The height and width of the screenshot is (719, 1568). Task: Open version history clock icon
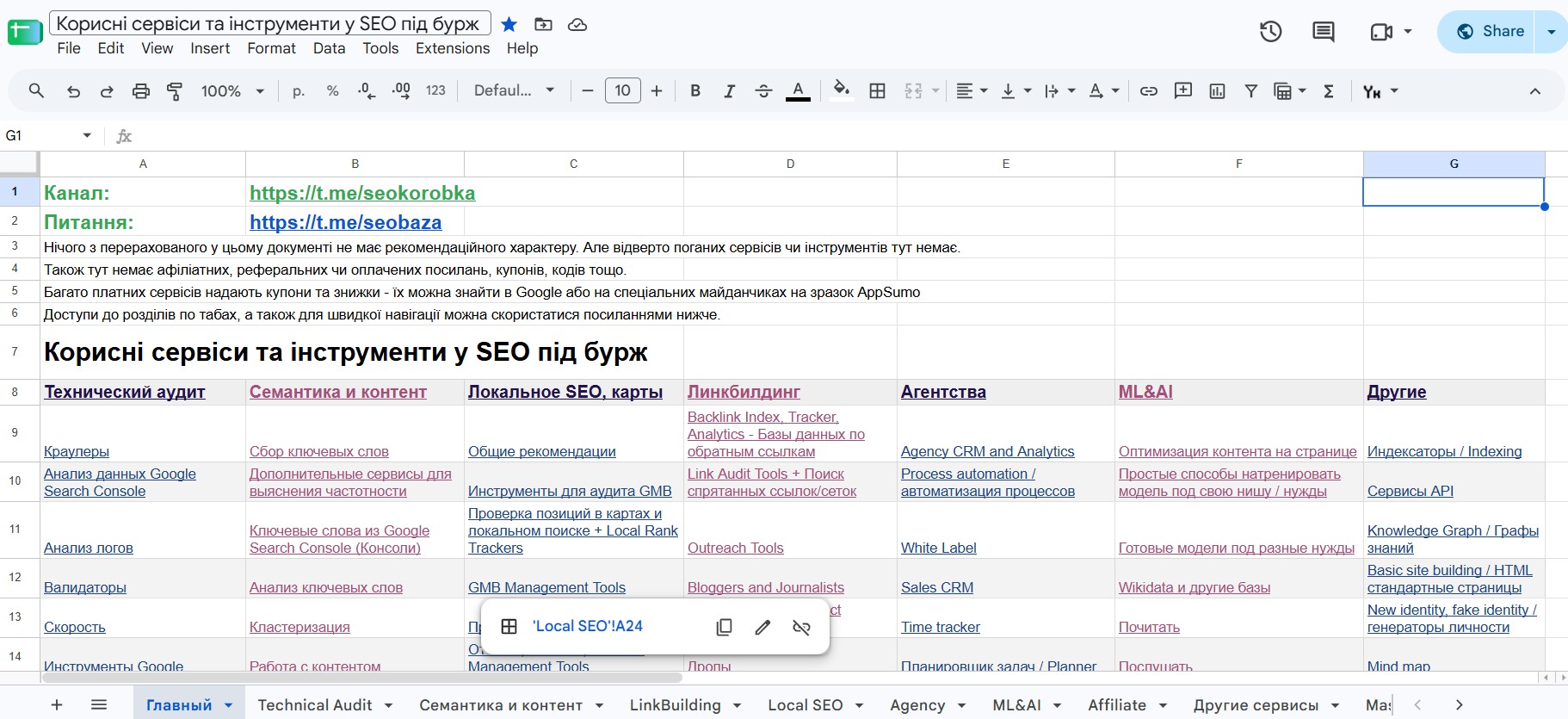tap(1271, 32)
